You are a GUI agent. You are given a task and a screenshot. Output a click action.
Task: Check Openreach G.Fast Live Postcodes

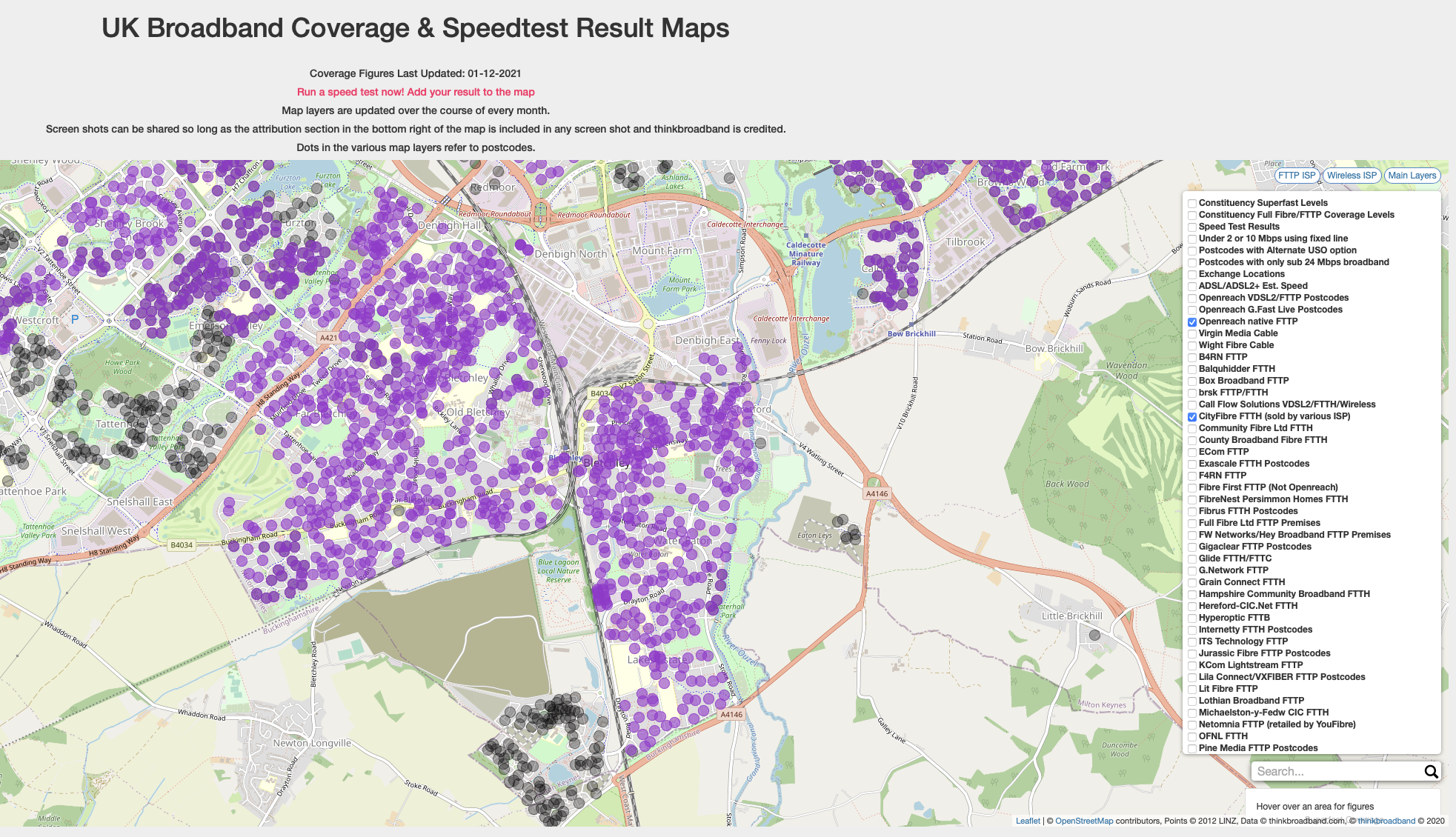[x=1192, y=310]
